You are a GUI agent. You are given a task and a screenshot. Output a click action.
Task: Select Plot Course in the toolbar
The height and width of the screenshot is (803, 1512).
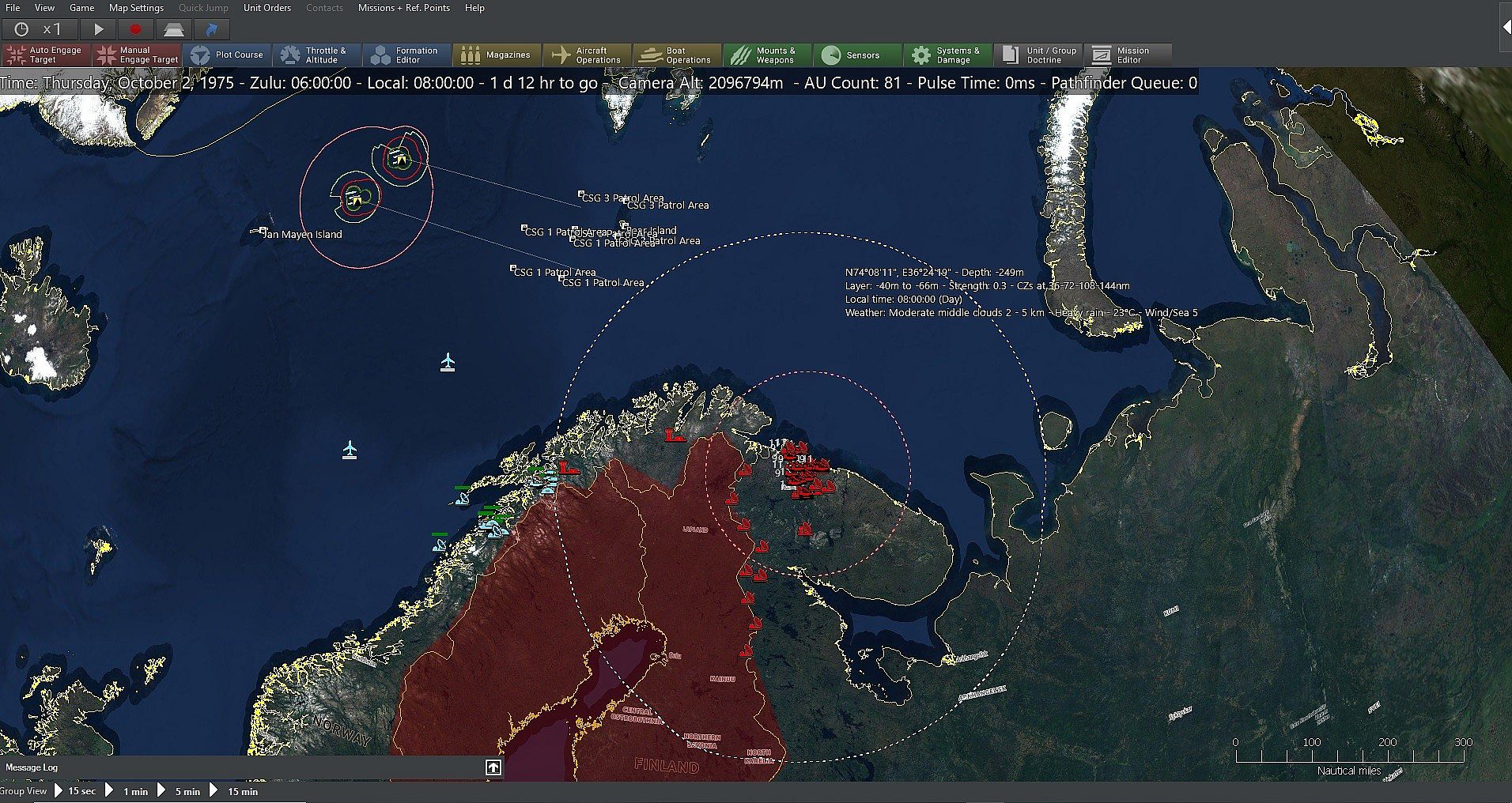click(x=227, y=55)
